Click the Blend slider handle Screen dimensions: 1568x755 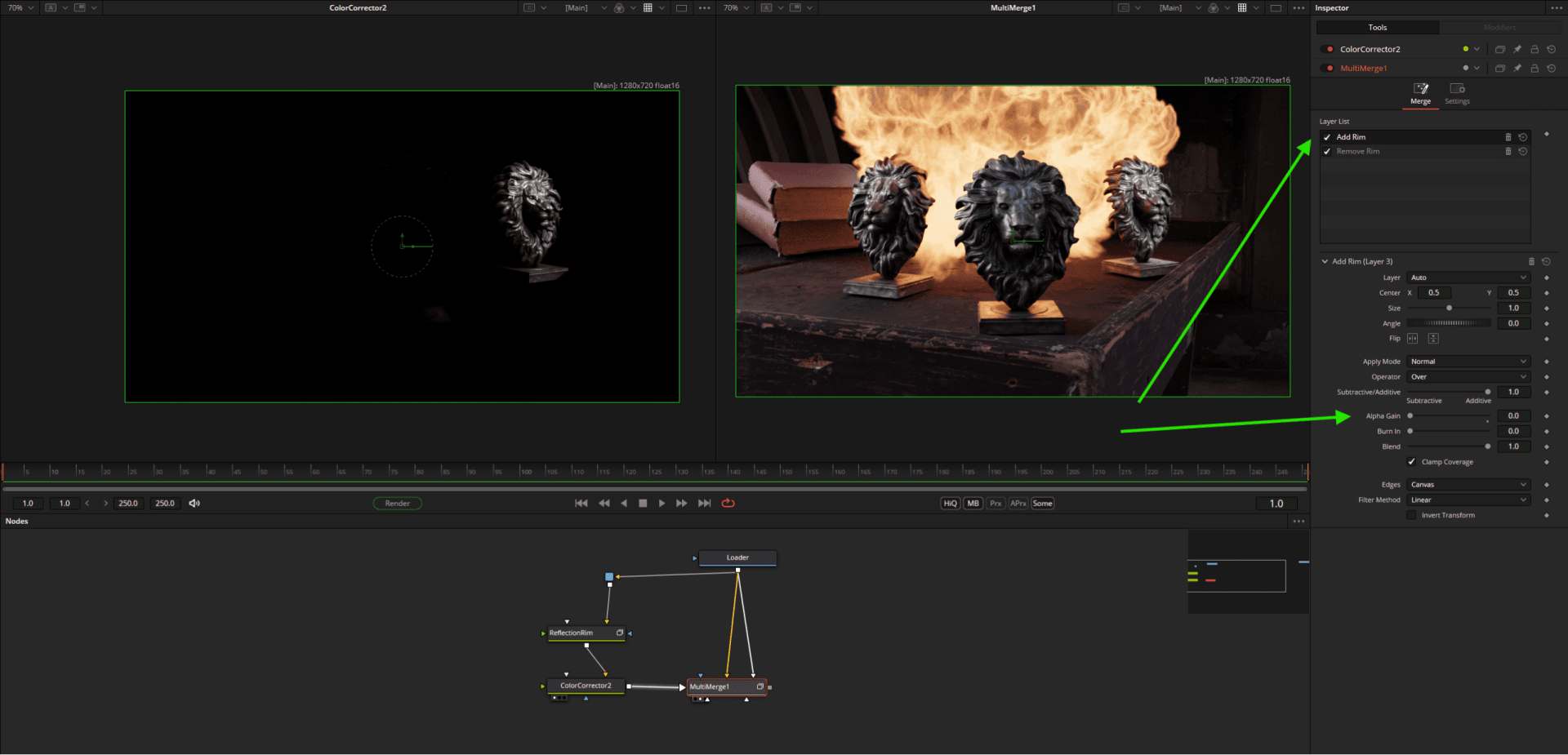point(1488,446)
